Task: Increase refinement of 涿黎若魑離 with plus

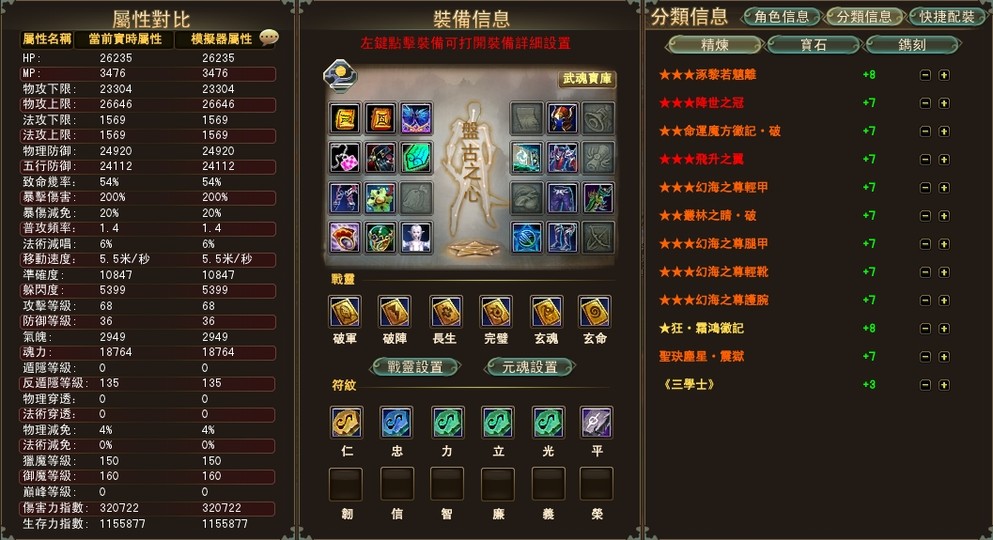Action: pos(944,75)
